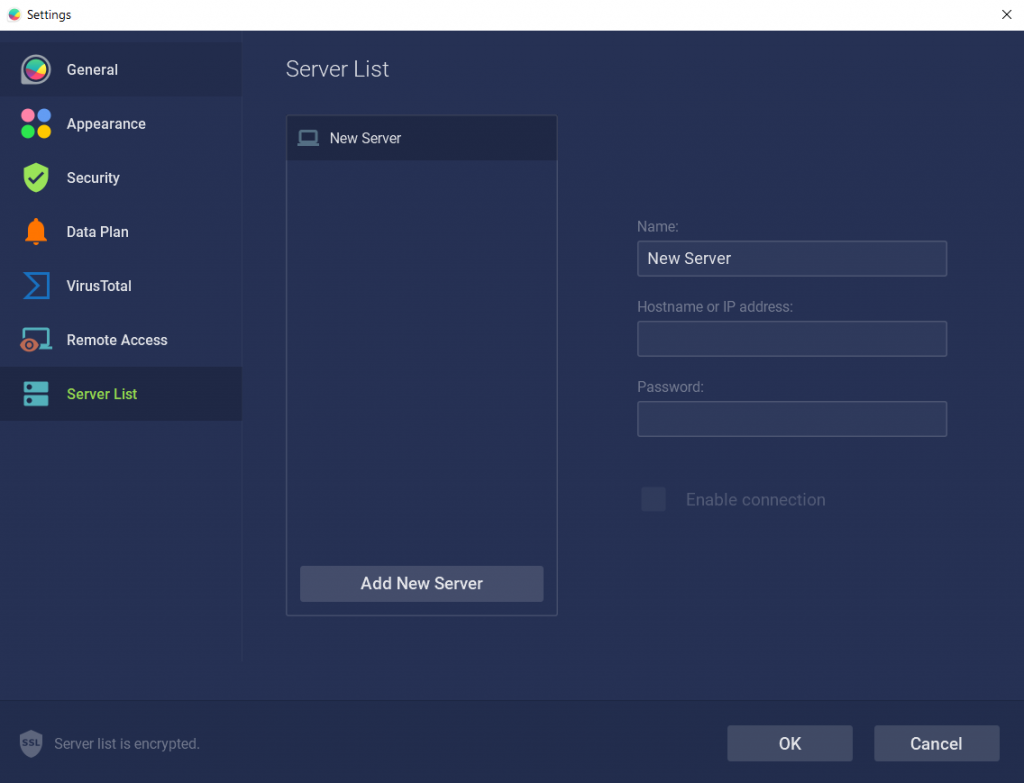Go to the Security settings
This screenshot has width=1024, height=783.
(121, 178)
